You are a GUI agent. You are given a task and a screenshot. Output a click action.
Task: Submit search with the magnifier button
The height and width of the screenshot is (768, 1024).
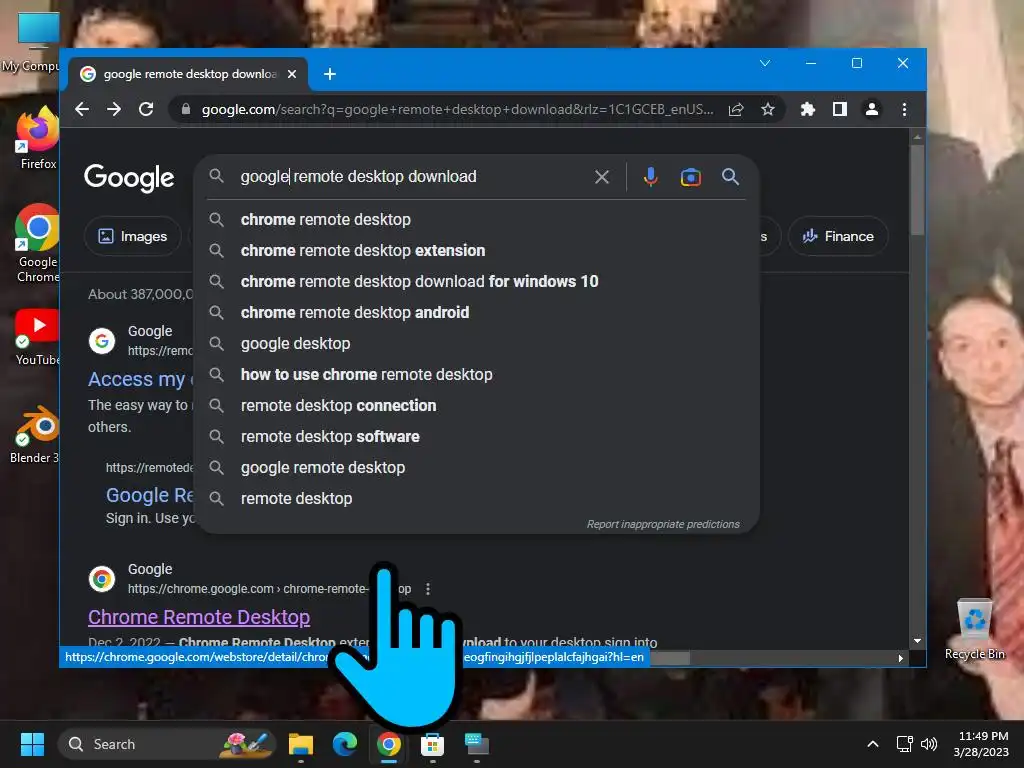coord(730,176)
